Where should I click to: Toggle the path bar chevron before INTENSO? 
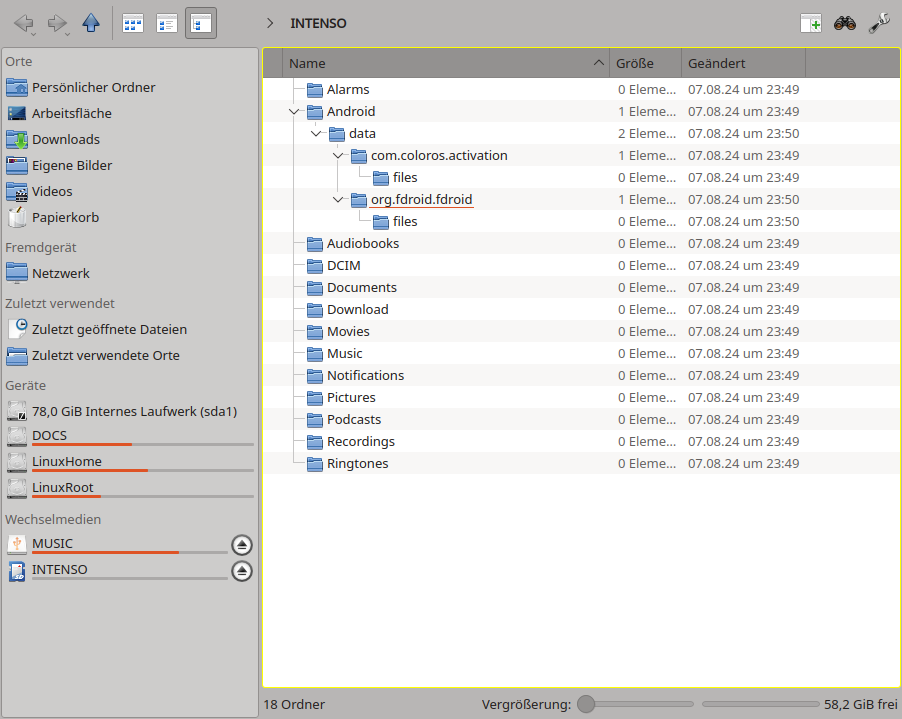click(270, 23)
